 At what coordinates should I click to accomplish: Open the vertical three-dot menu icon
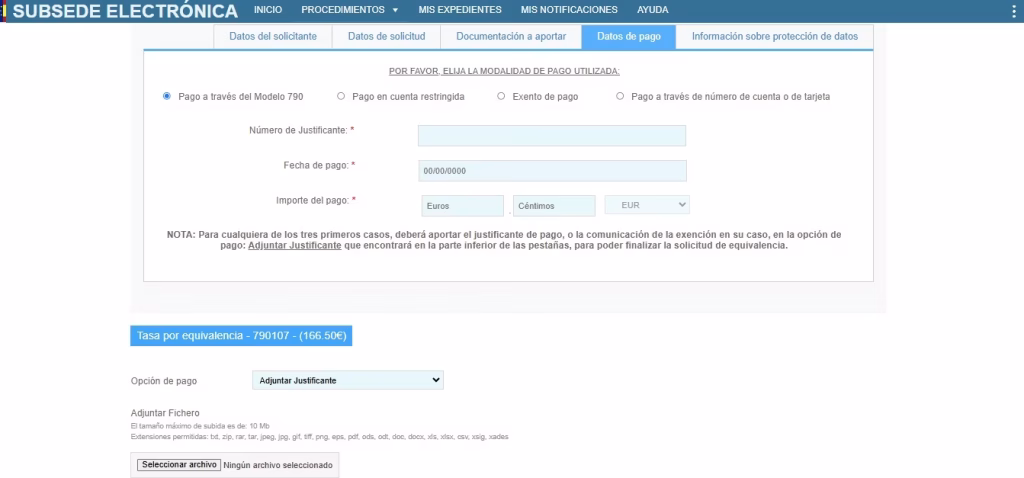1014,10
